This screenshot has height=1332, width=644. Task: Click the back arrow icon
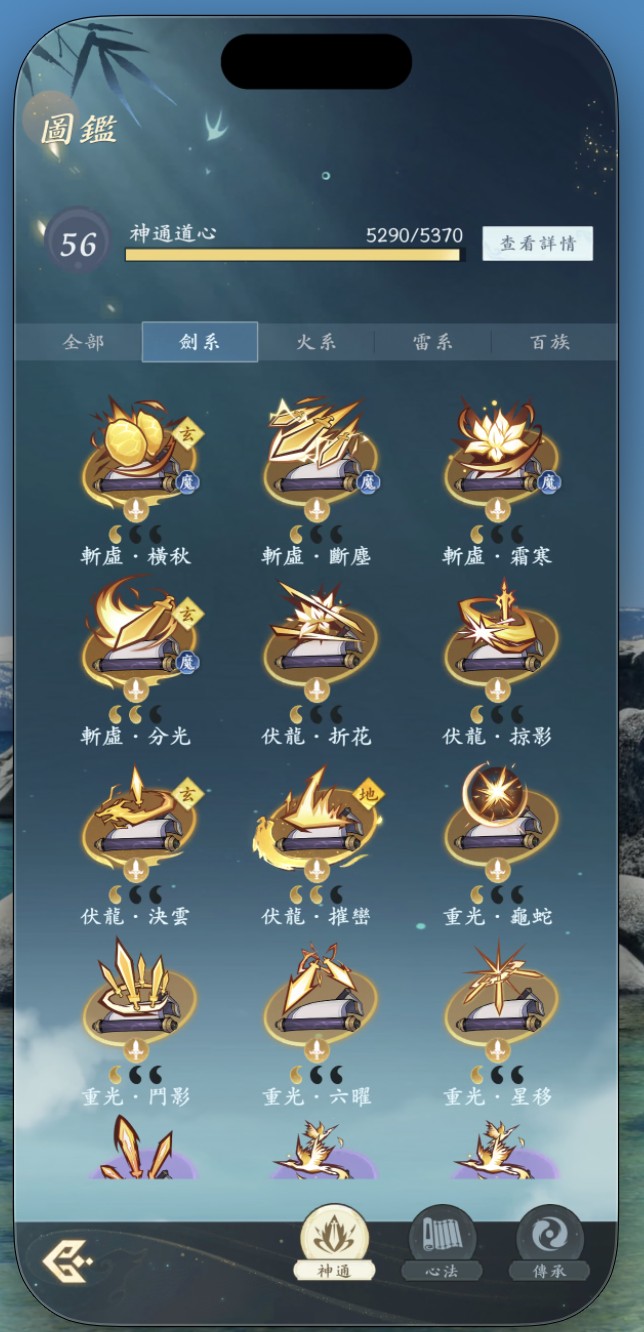pos(67,1259)
